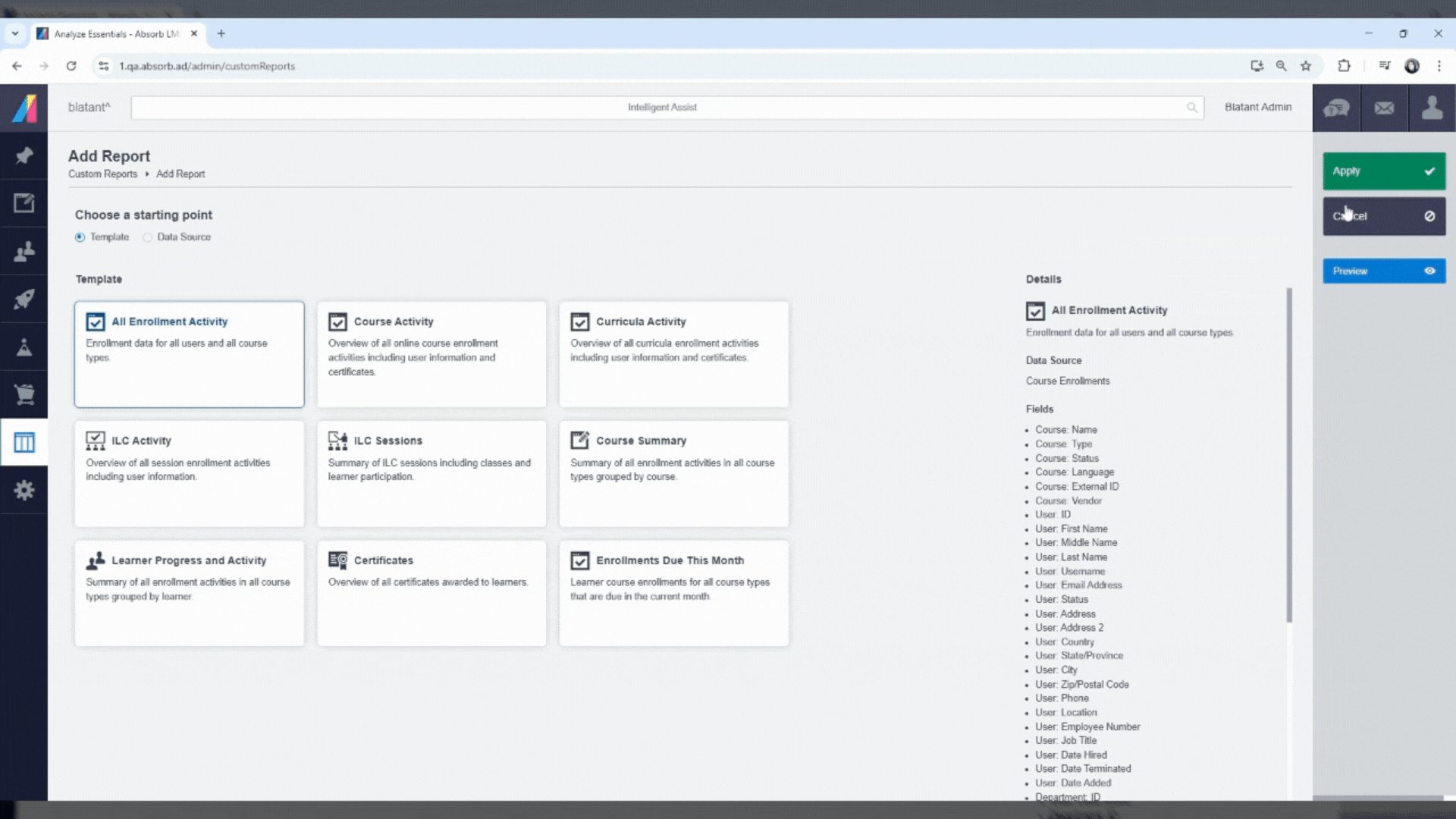1456x819 pixels.
Task: Select the Template radio button
Action: click(80, 237)
